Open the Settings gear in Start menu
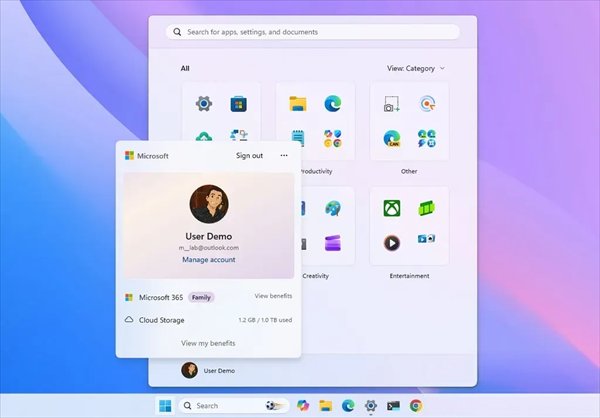600x418 pixels. click(x=204, y=104)
